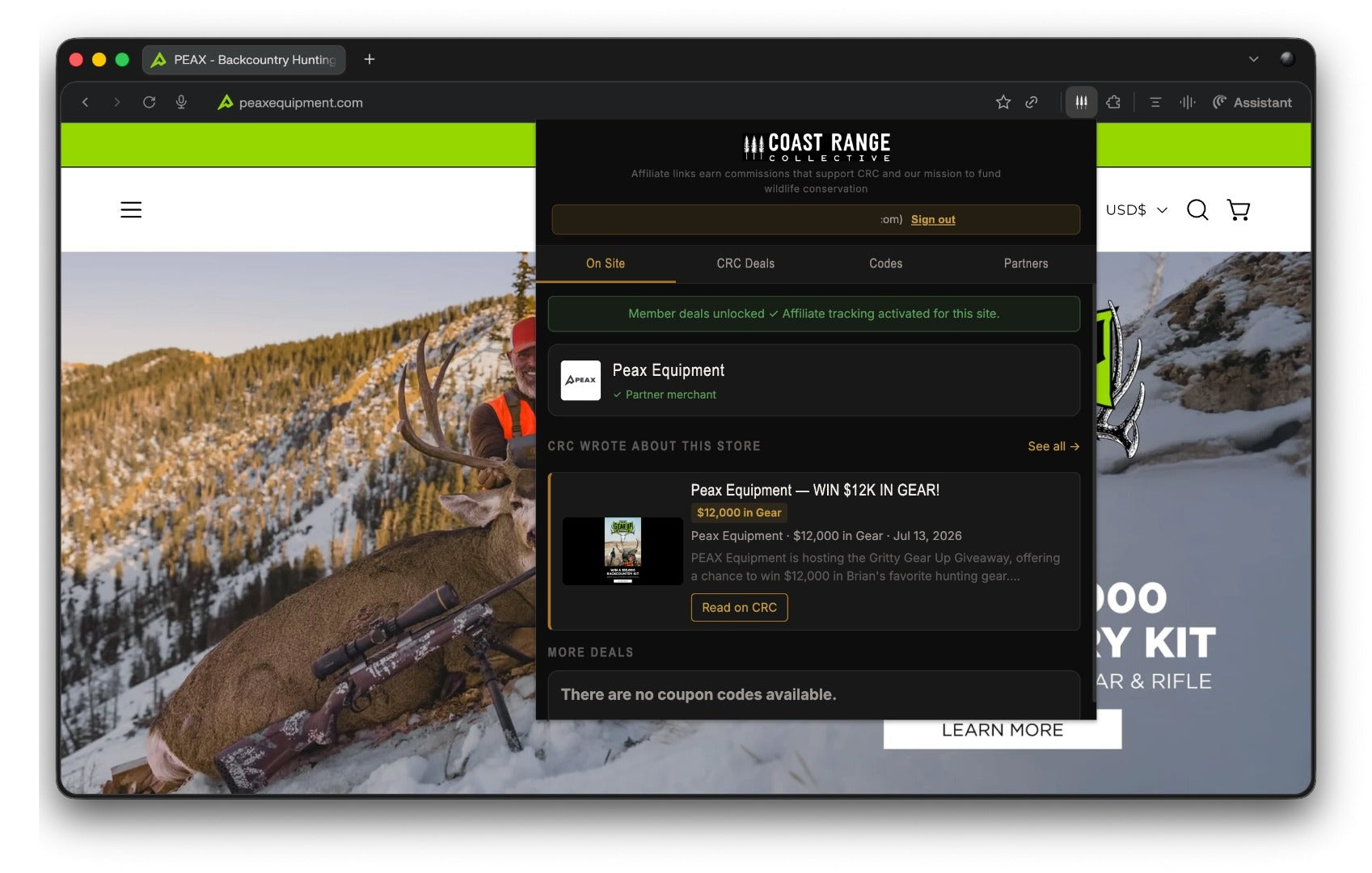Switch to the On Site tab
1372x873 pixels.
606,264
